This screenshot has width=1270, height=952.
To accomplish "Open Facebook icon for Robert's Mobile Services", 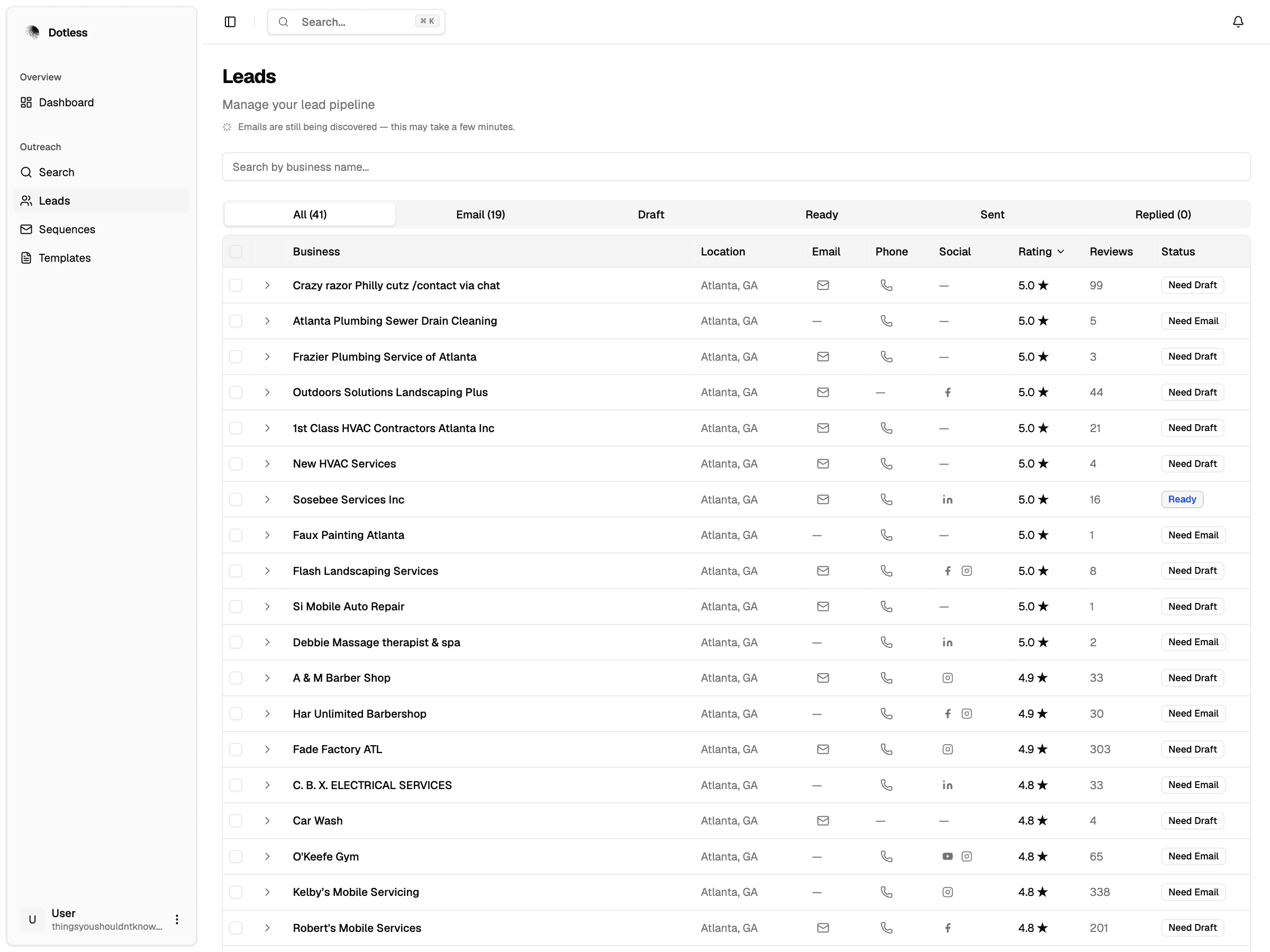I will 947,928.
